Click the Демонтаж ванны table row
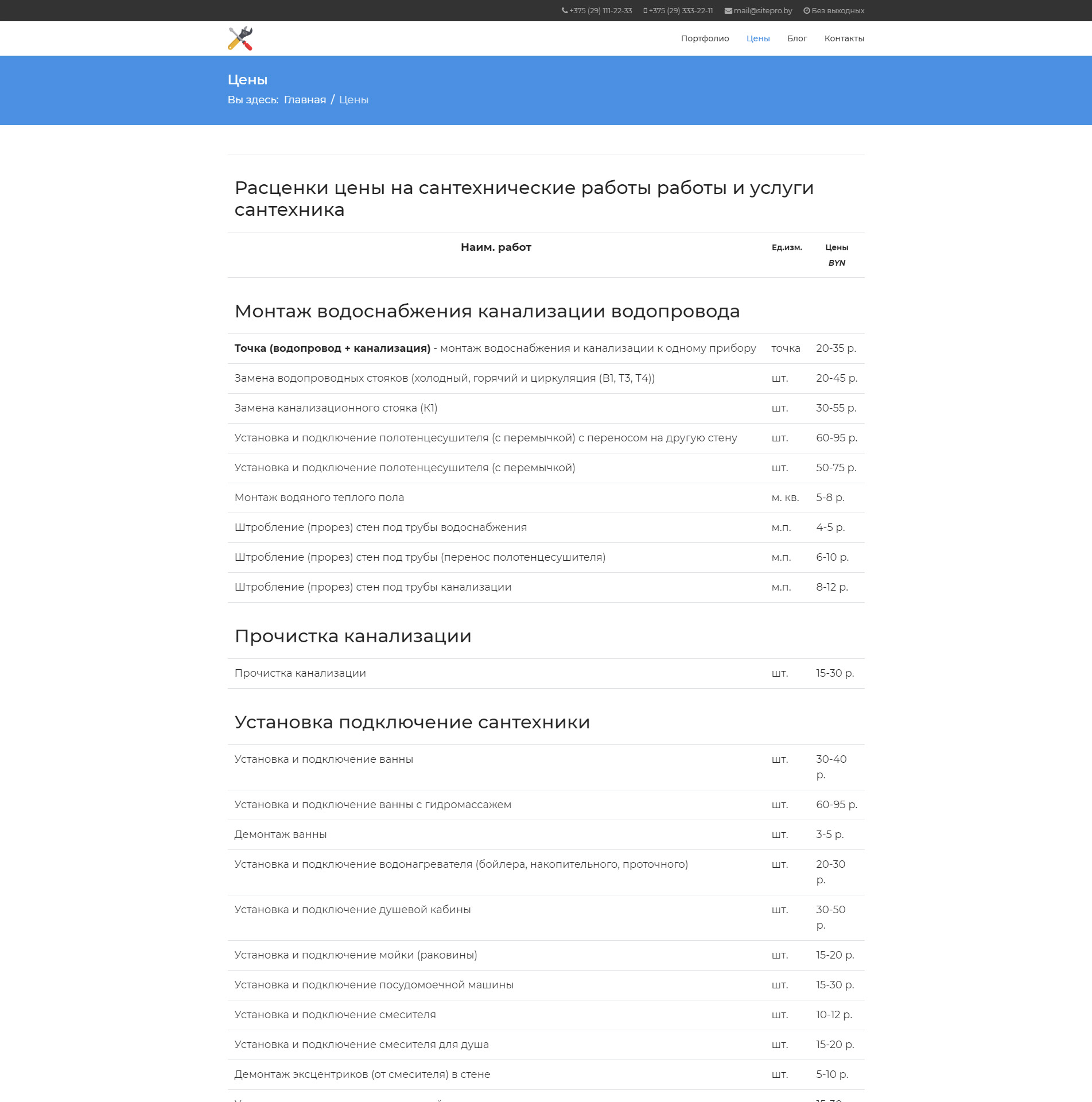The image size is (1092, 1102). [281, 835]
